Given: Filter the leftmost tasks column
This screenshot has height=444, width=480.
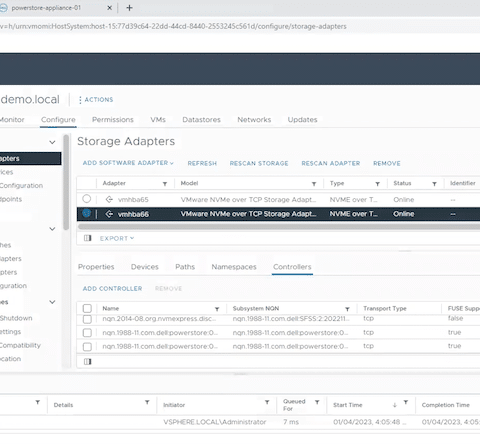Looking at the screenshot, I should [38, 402].
